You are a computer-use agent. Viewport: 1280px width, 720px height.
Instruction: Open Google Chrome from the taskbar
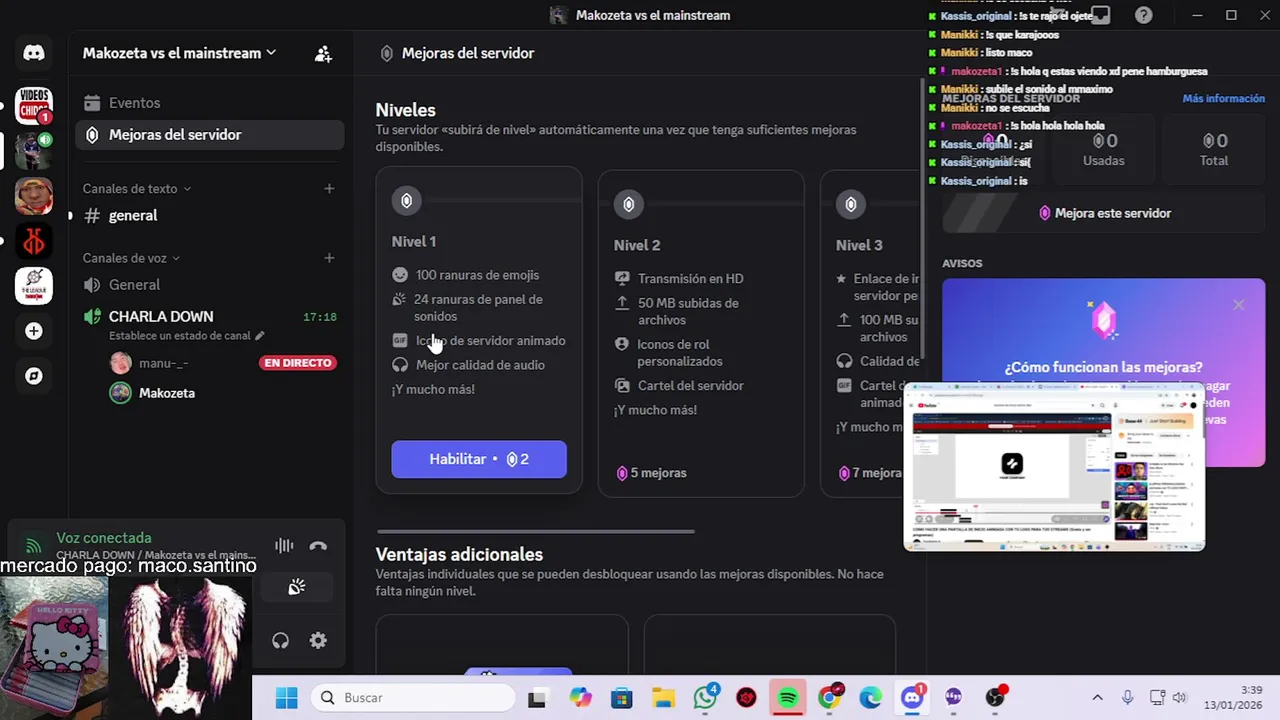(x=829, y=698)
